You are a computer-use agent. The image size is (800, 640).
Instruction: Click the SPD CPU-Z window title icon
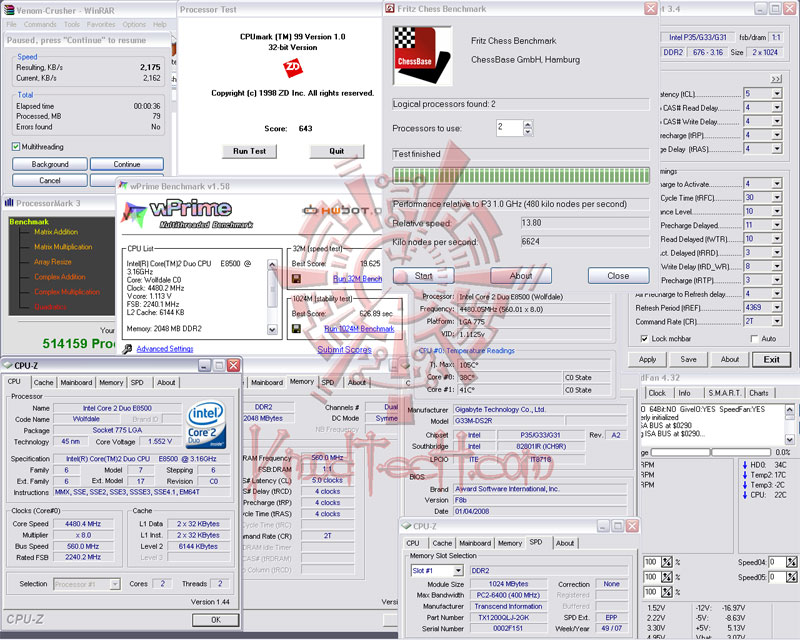click(407, 526)
